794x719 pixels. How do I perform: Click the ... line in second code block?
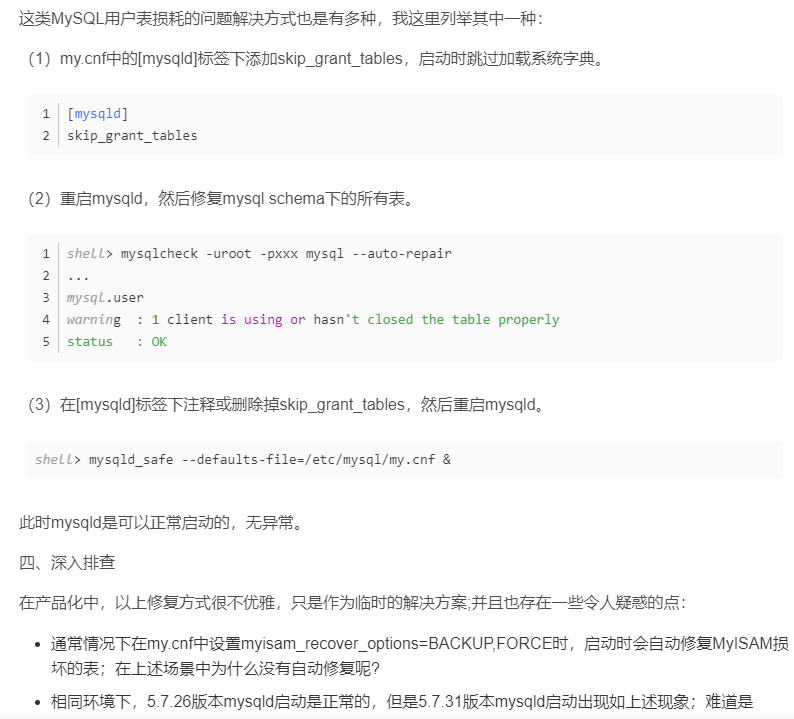pos(78,276)
